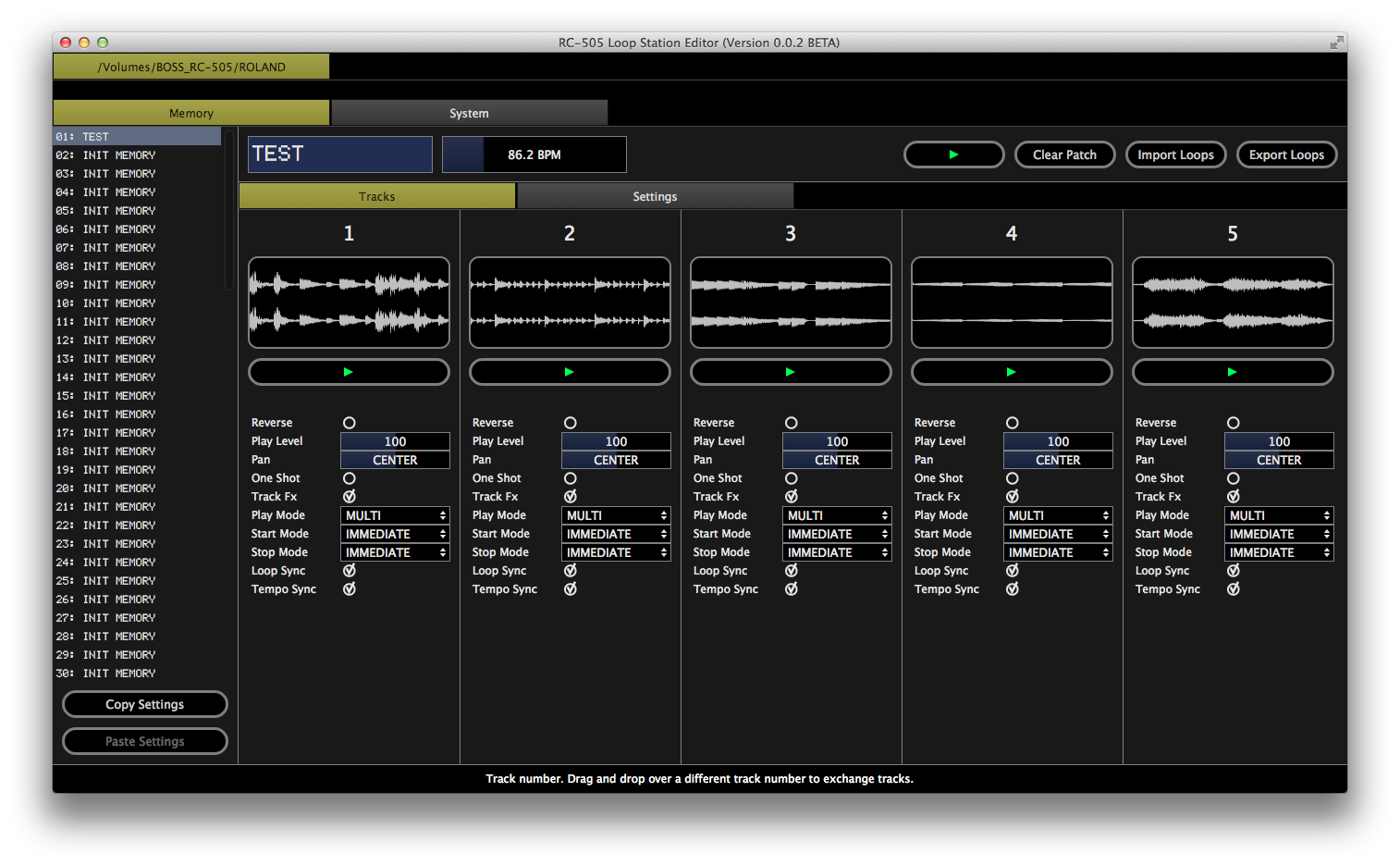Click the Copy Settings button
The width and height of the screenshot is (1400, 866).
pyautogui.click(x=145, y=704)
